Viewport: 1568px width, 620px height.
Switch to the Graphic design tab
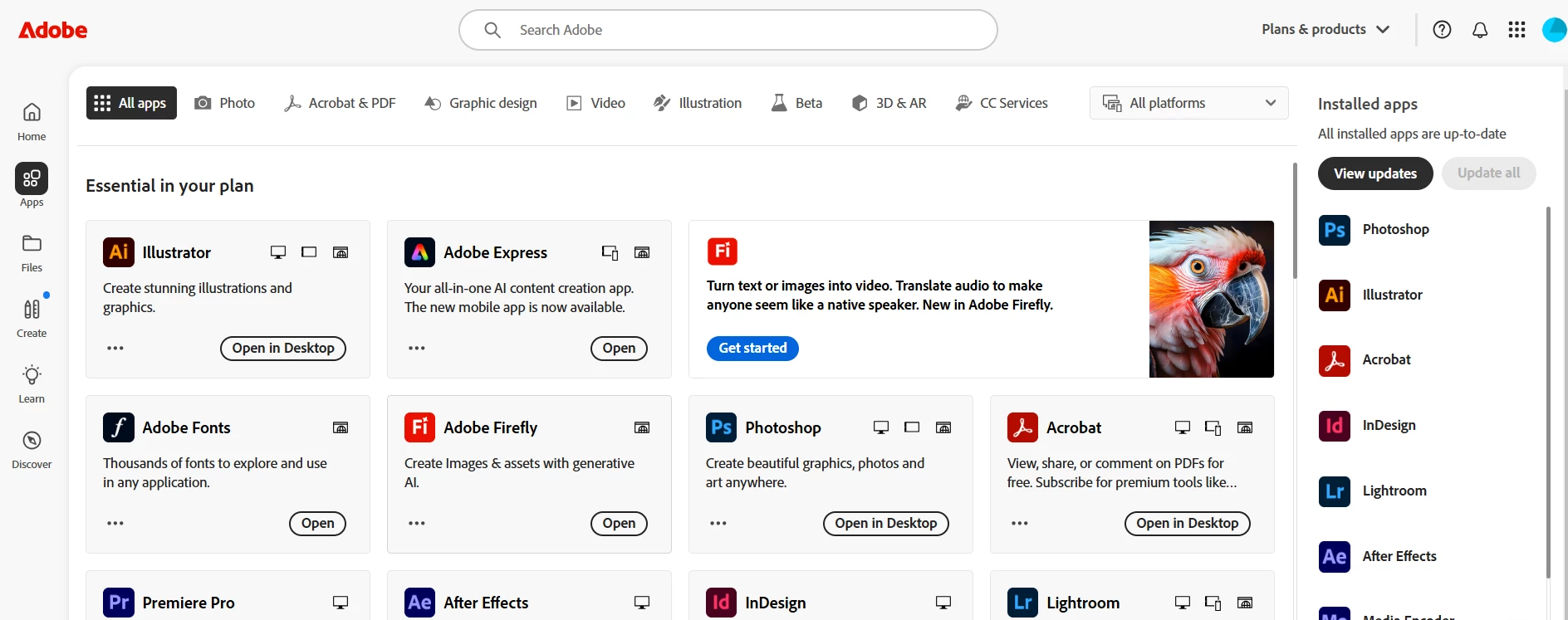pyautogui.click(x=480, y=103)
